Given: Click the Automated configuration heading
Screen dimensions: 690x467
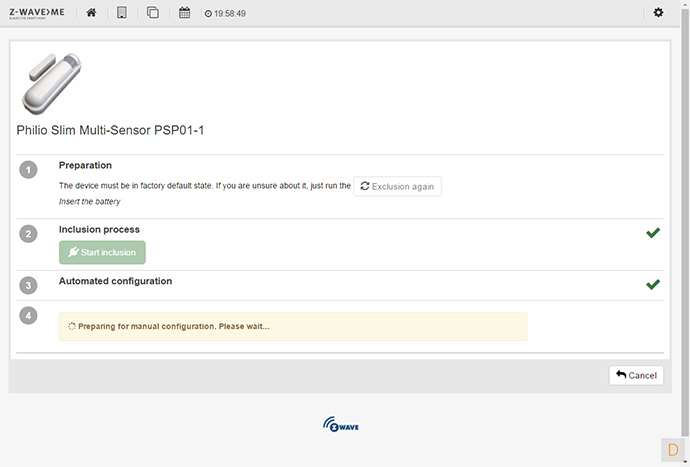Looking at the screenshot, I should click(x=115, y=281).
